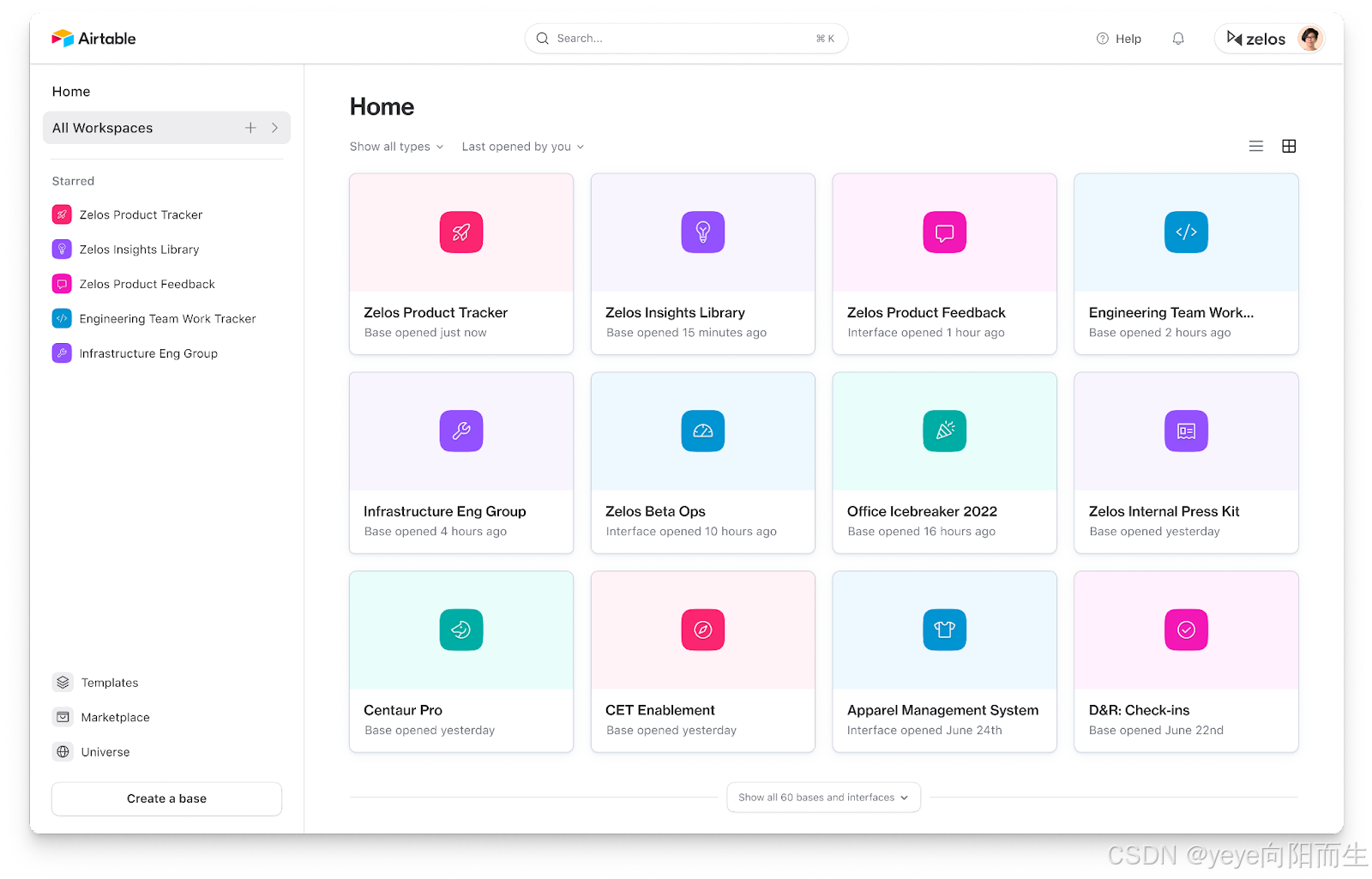Click starred Zelos Product Feedback chat icon in sidebar

[x=62, y=284]
